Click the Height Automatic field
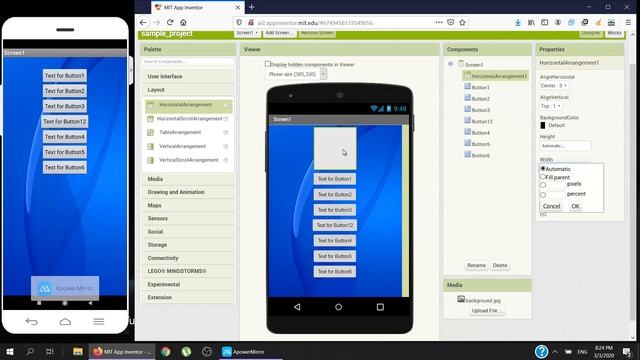 (x=565, y=146)
